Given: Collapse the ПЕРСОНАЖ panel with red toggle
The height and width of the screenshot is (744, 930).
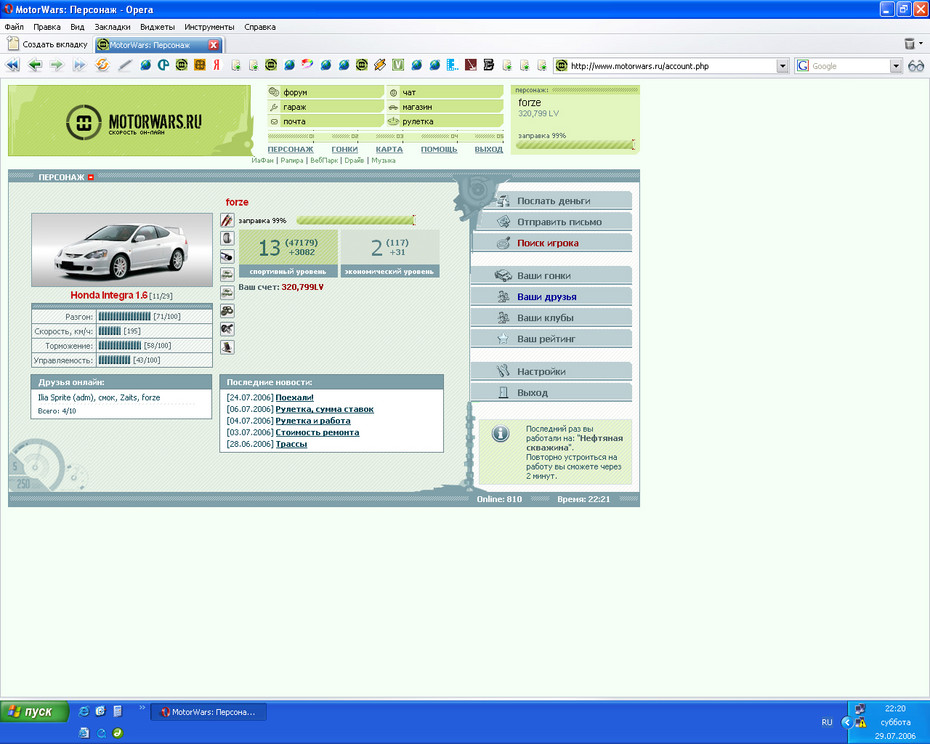Looking at the screenshot, I should pyautogui.click(x=91, y=177).
